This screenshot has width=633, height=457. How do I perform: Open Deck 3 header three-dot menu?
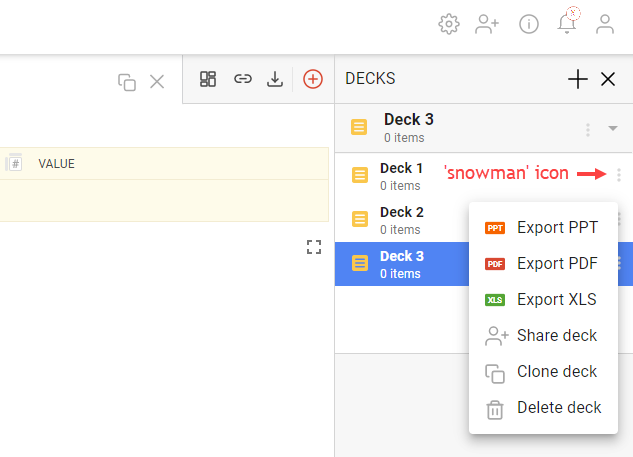pyautogui.click(x=588, y=129)
